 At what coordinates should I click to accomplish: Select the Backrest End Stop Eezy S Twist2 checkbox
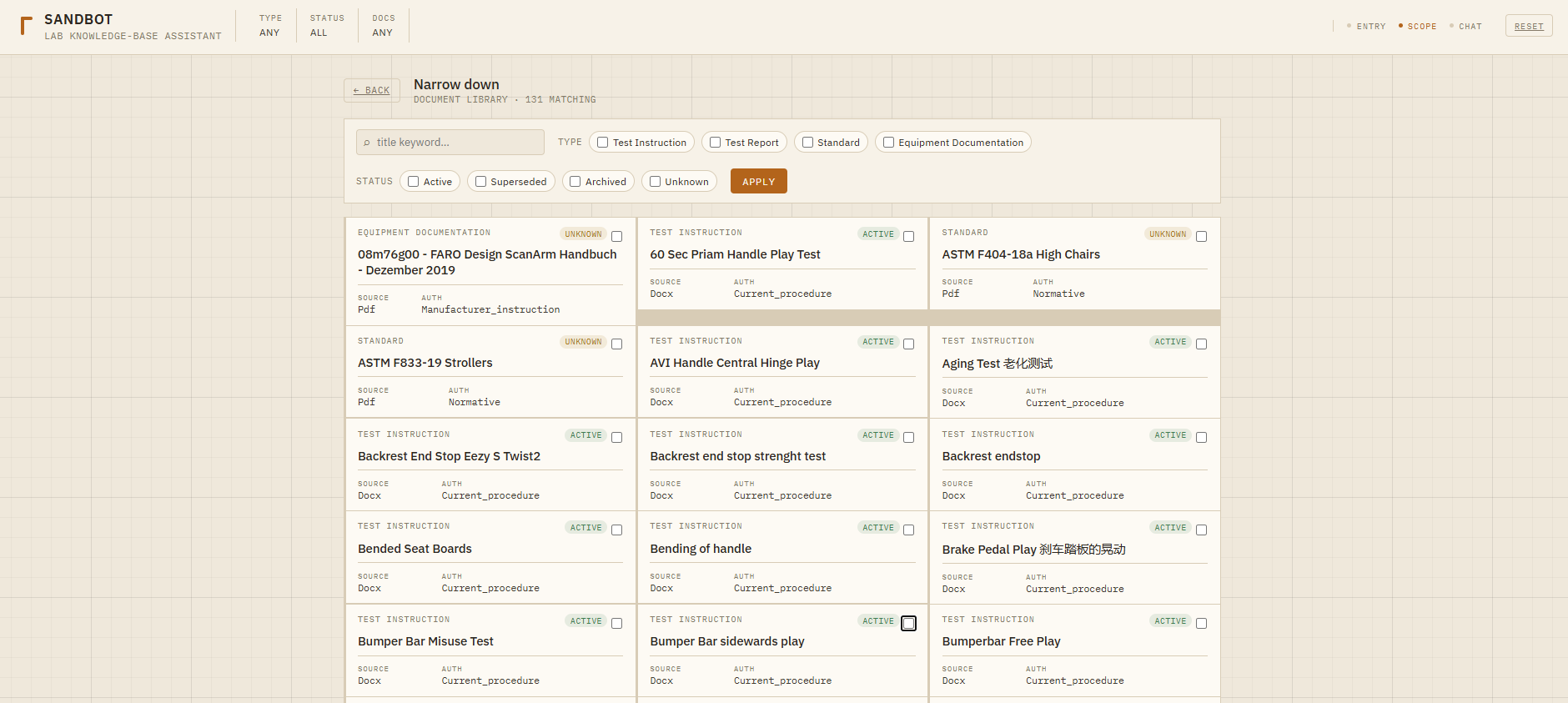617,438
